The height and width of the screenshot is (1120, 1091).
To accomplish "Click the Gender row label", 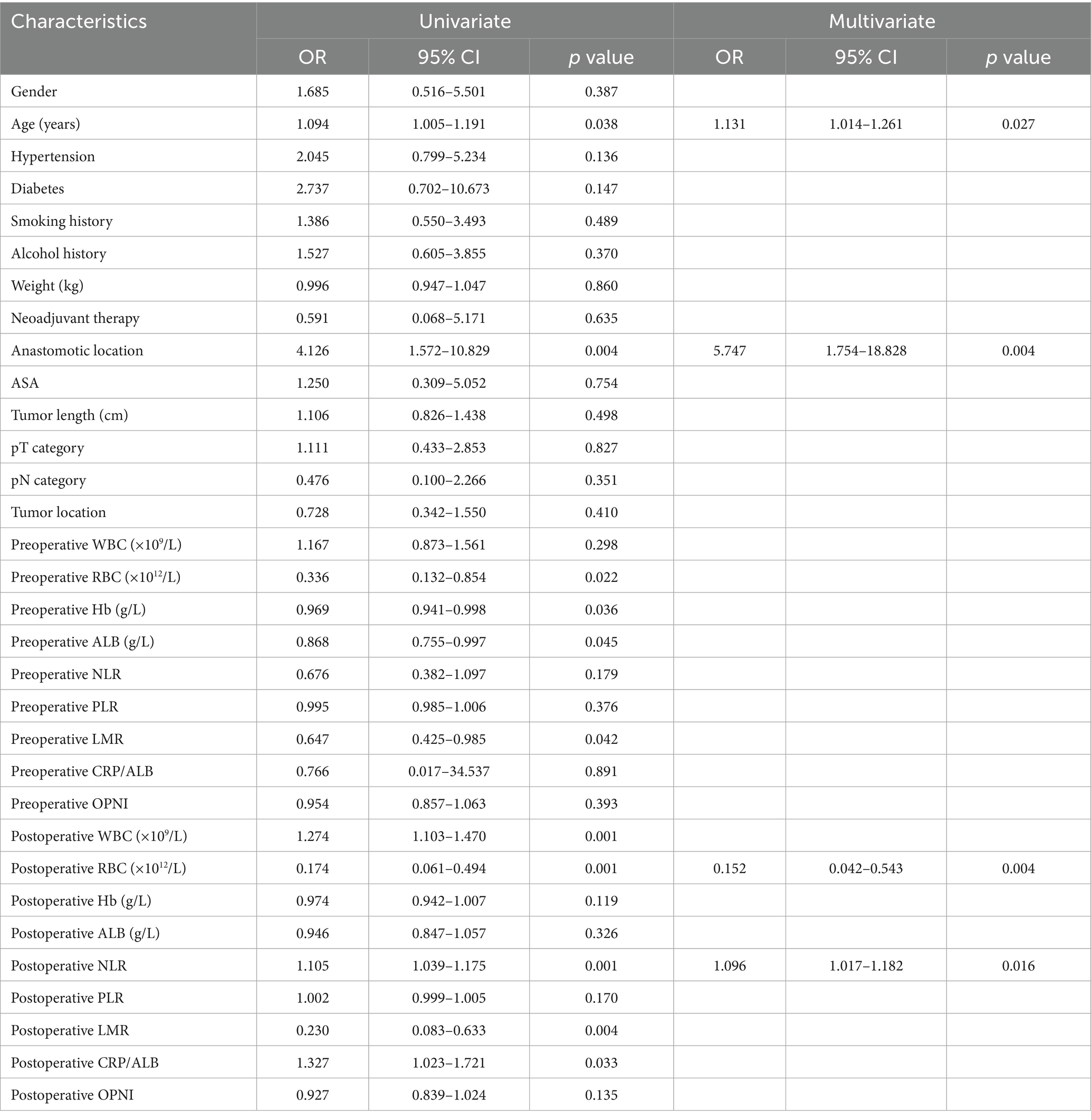I will tap(34, 92).
